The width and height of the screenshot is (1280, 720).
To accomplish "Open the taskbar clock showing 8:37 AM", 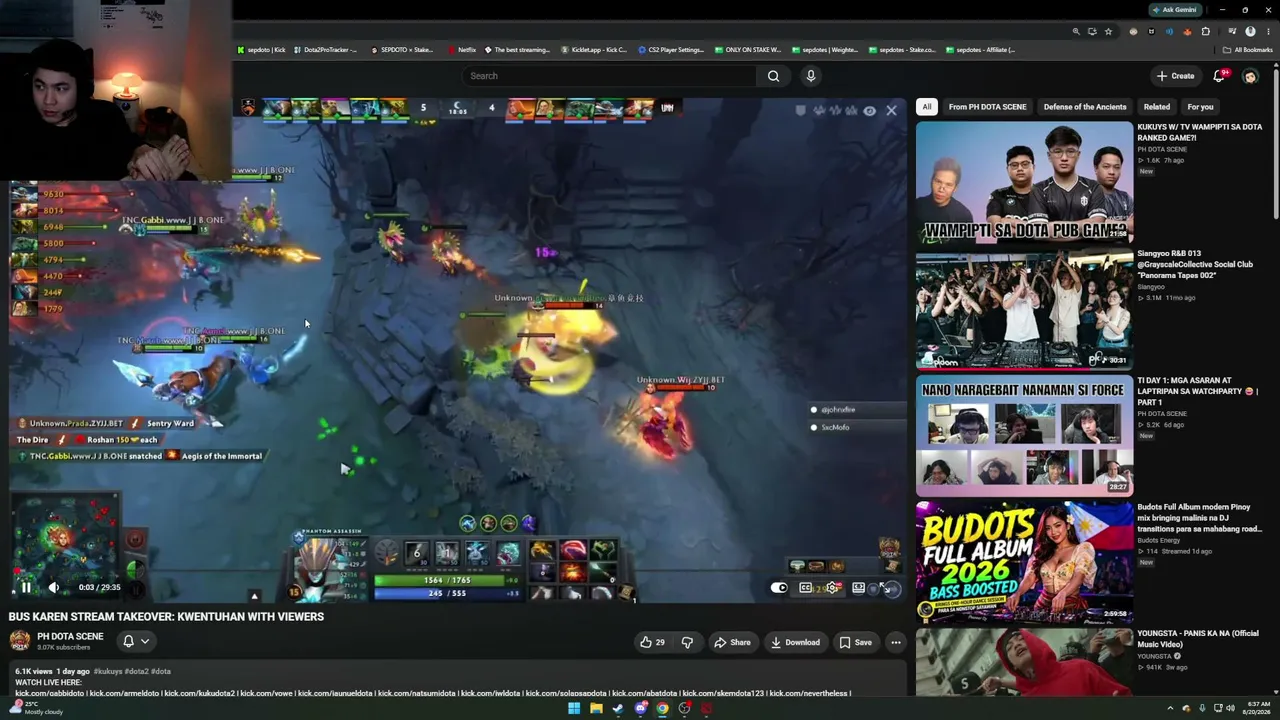I will [1257, 708].
